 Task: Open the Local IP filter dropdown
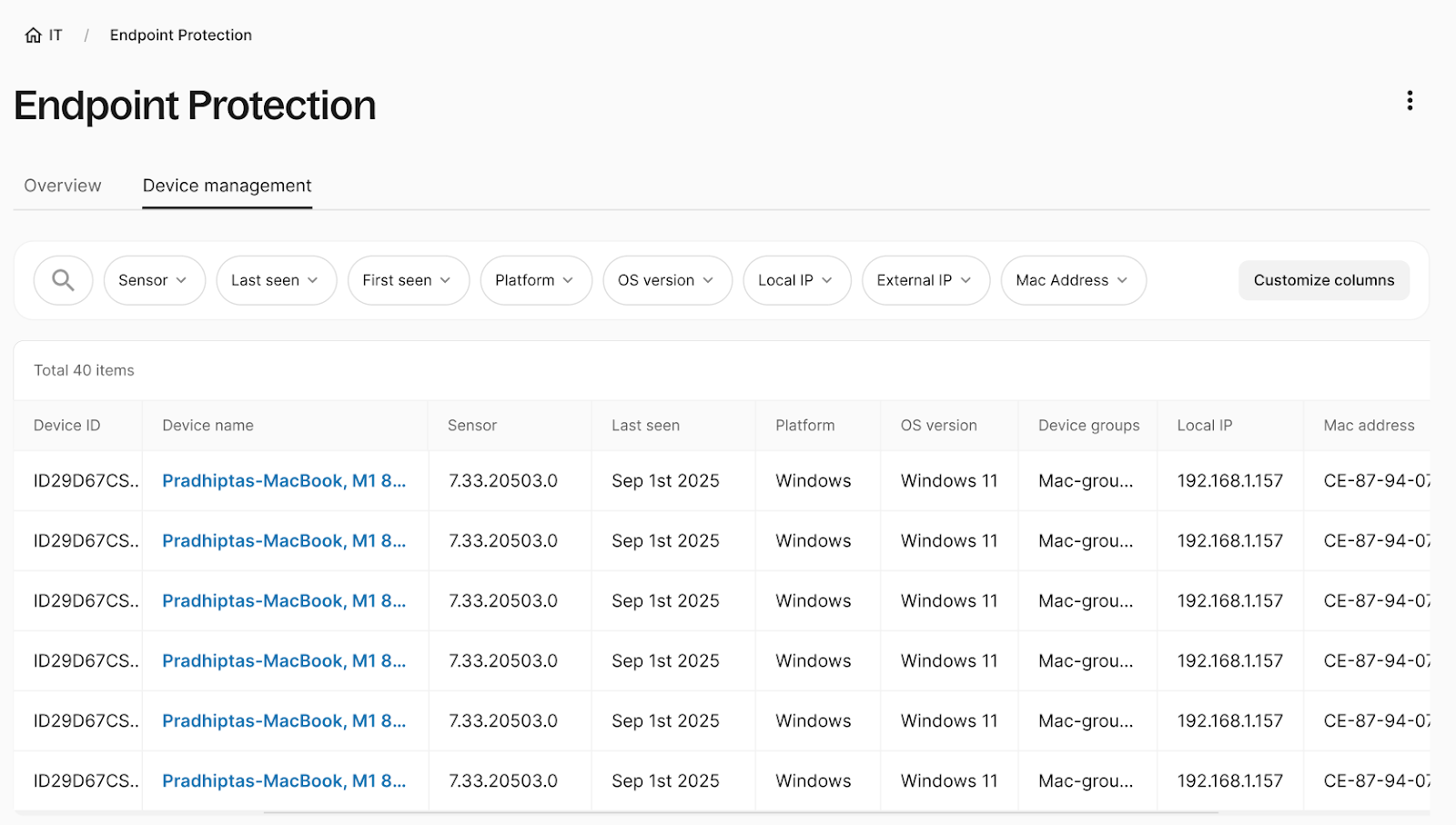tap(796, 280)
